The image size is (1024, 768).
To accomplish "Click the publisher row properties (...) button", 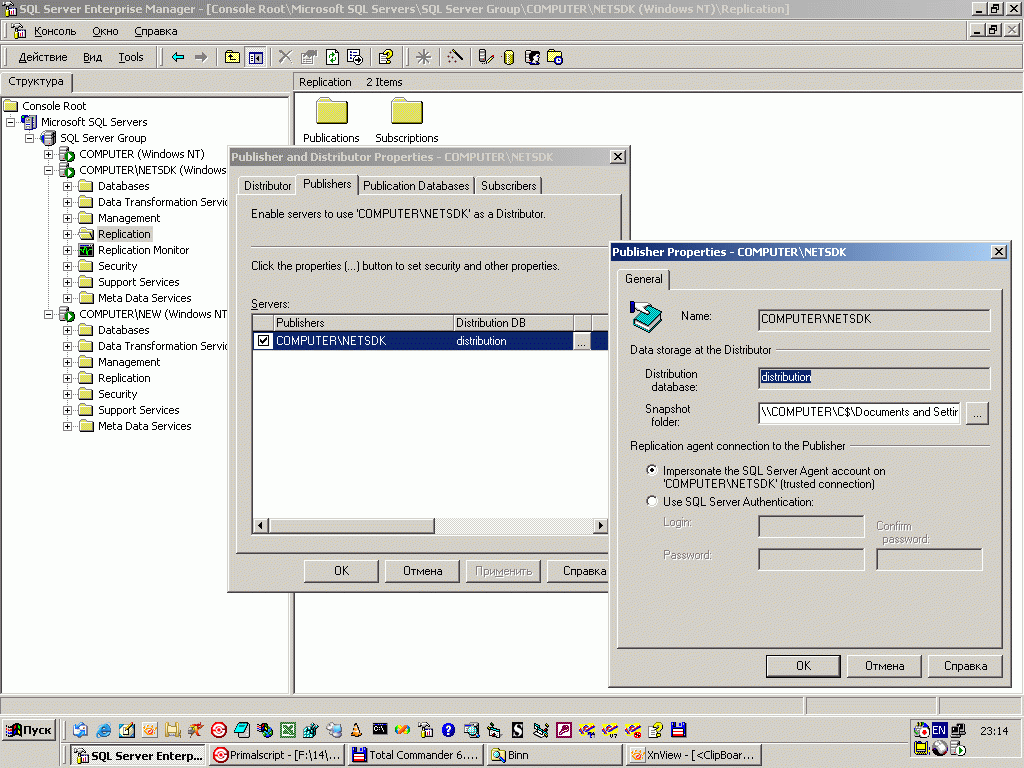I will (x=581, y=342).
